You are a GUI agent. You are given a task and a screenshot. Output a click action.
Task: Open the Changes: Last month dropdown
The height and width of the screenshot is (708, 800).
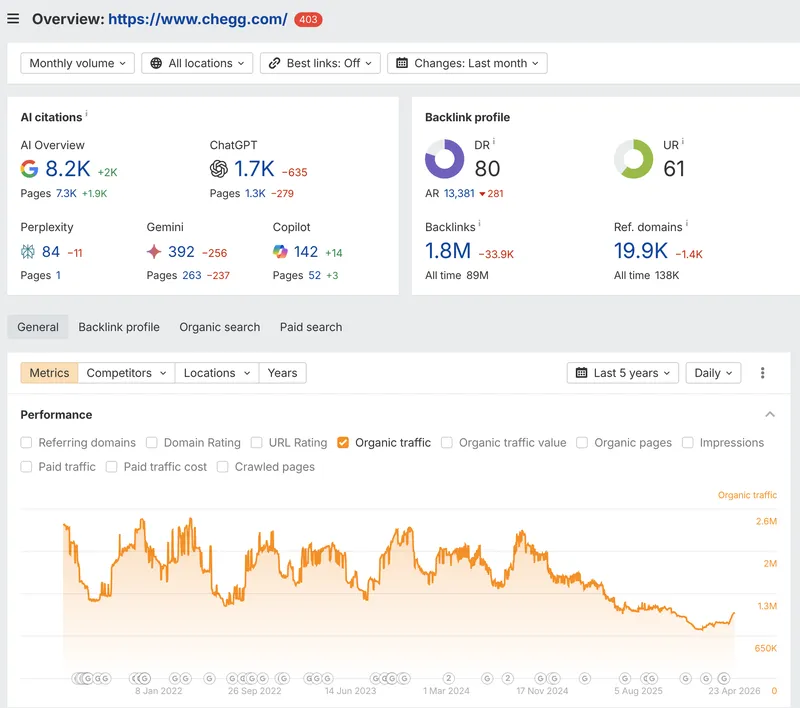point(467,63)
